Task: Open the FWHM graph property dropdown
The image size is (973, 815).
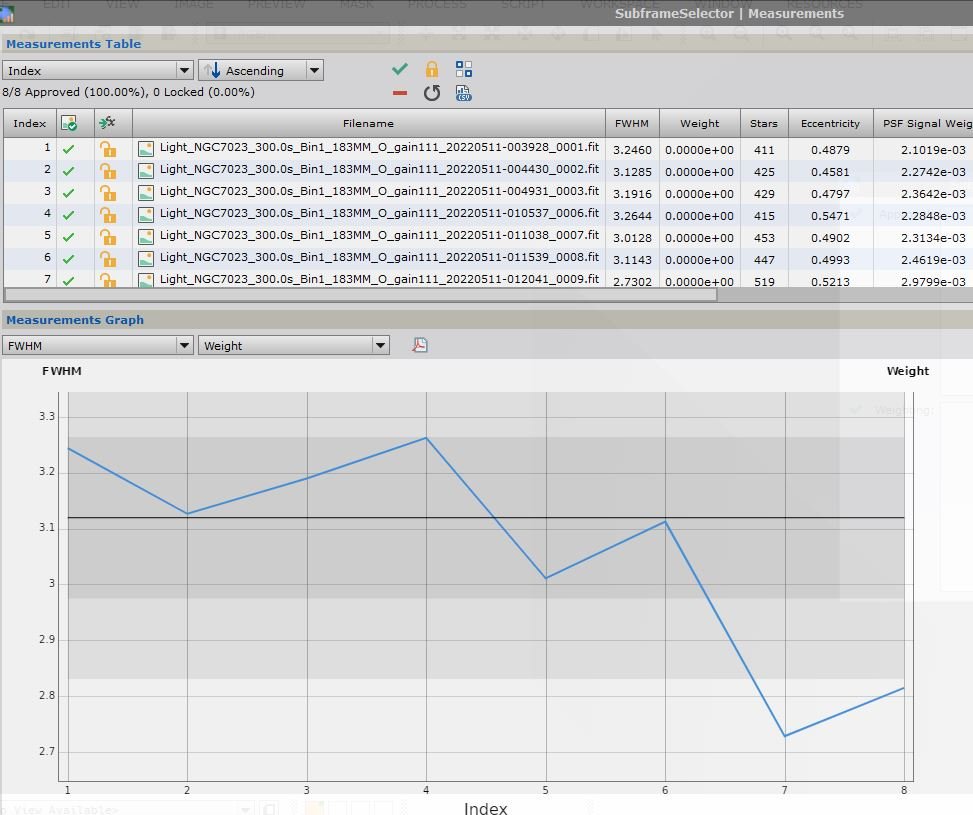Action: tap(97, 346)
